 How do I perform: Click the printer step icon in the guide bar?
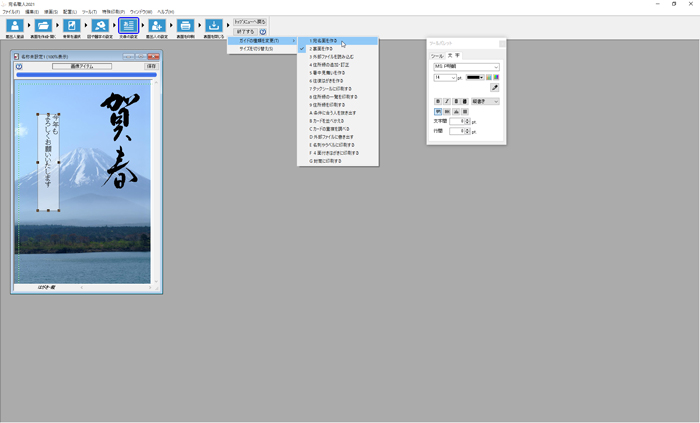click(185, 26)
